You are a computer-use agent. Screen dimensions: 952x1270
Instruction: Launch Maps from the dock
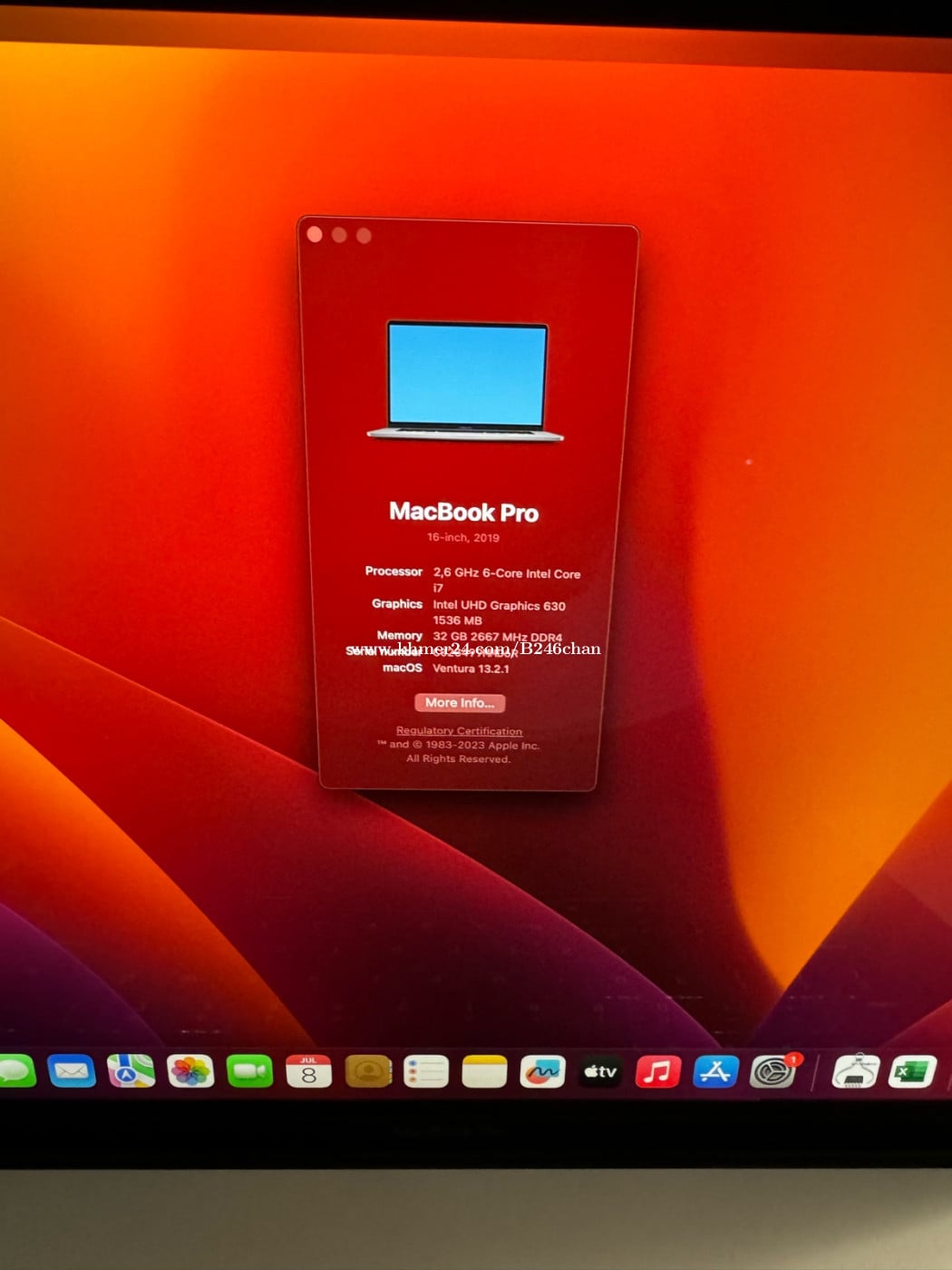click(131, 1071)
